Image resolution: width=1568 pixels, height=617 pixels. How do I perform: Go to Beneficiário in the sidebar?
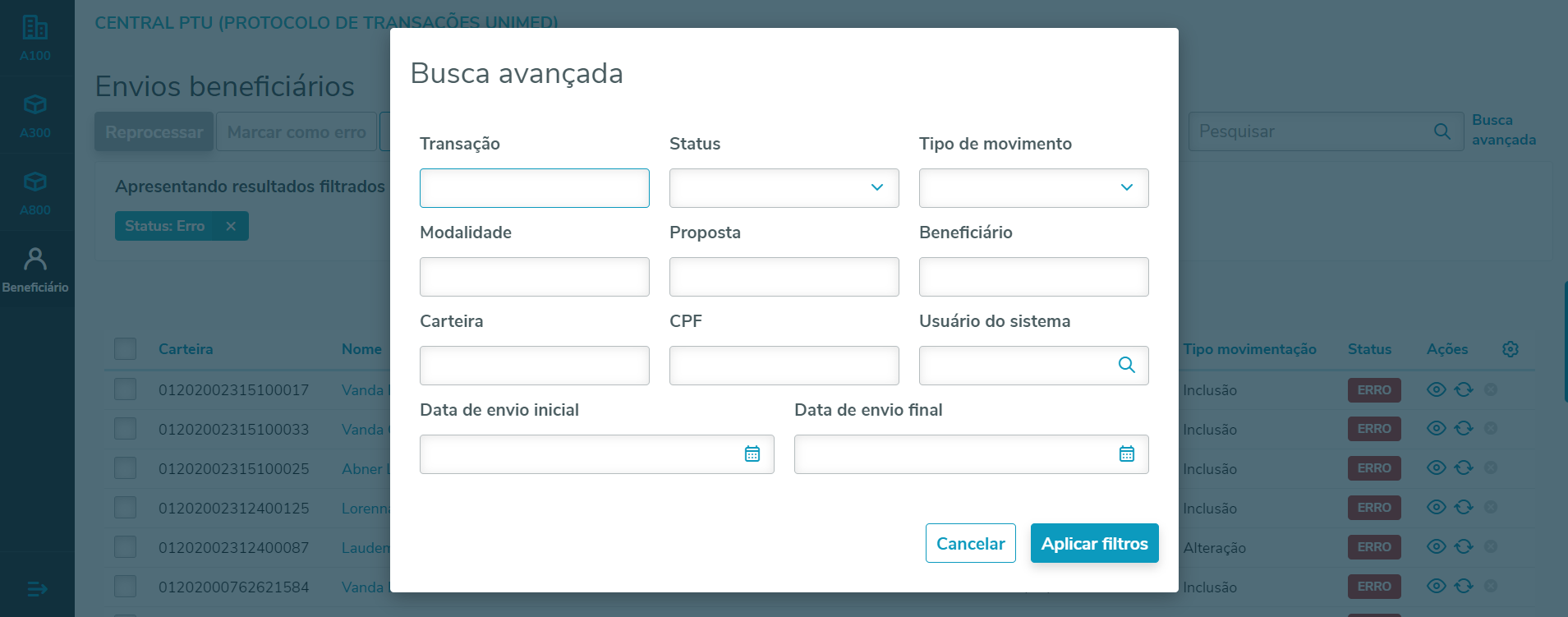(35, 269)
